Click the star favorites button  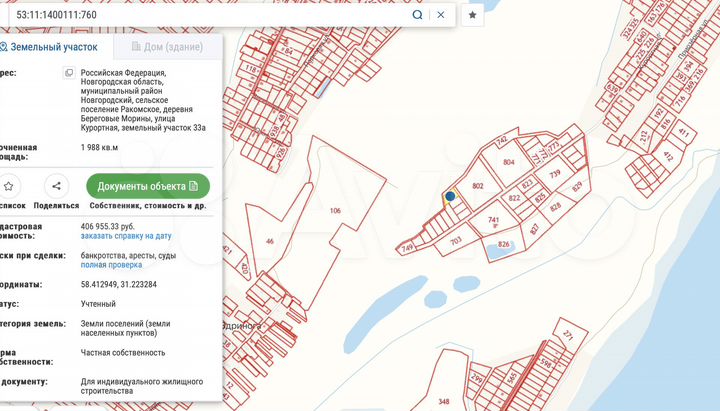click(473, 15)
